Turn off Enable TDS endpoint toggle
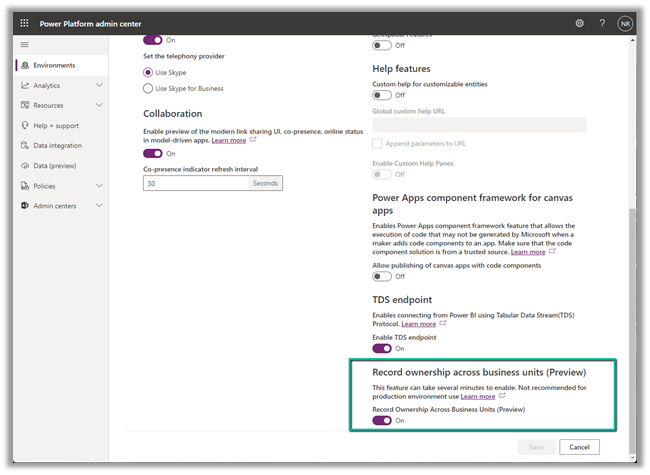650x475 pixels. coord(382,349)
